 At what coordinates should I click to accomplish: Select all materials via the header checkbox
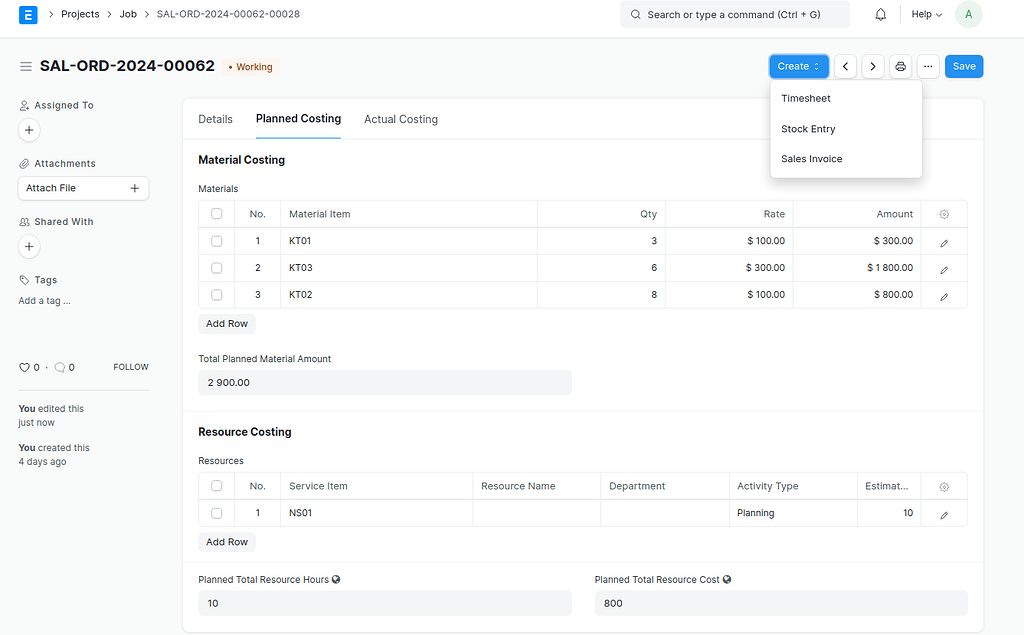coord(216,213)
